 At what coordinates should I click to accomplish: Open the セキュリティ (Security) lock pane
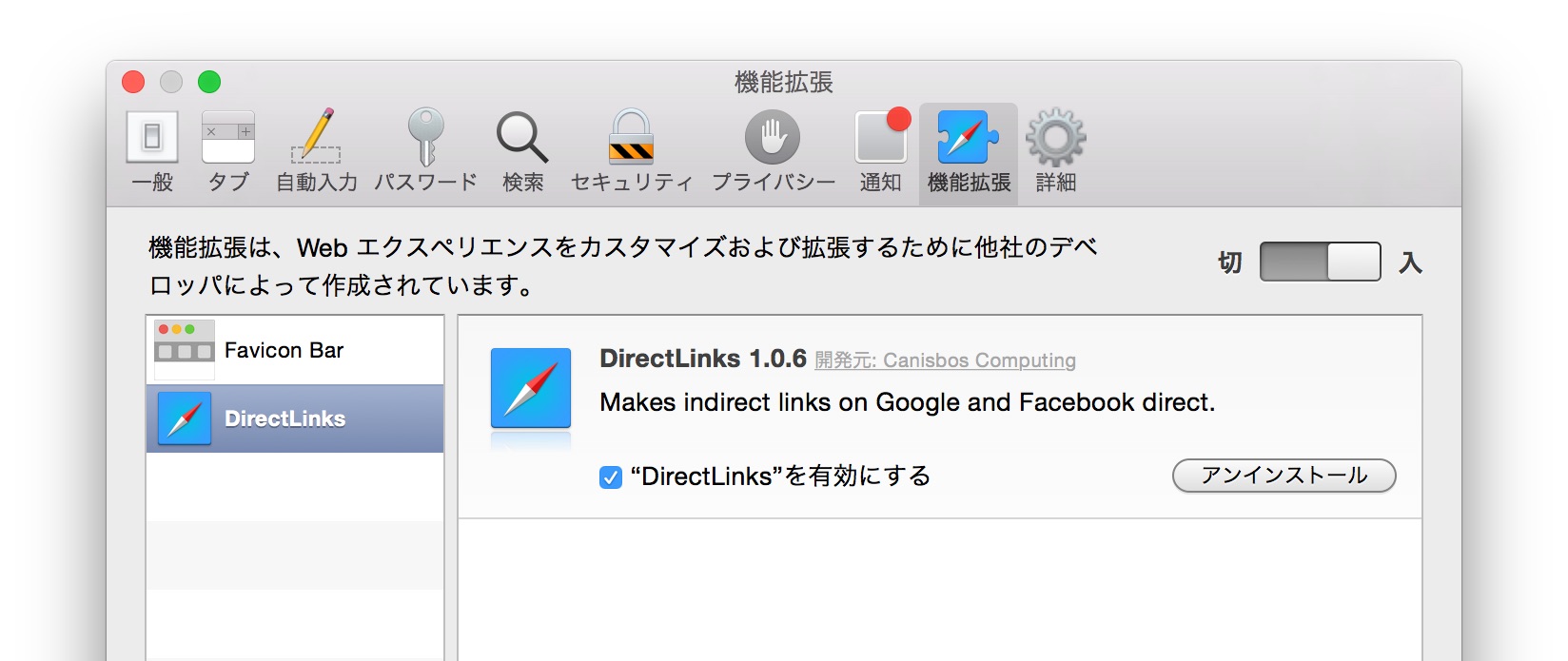click(x=631, y=150)
